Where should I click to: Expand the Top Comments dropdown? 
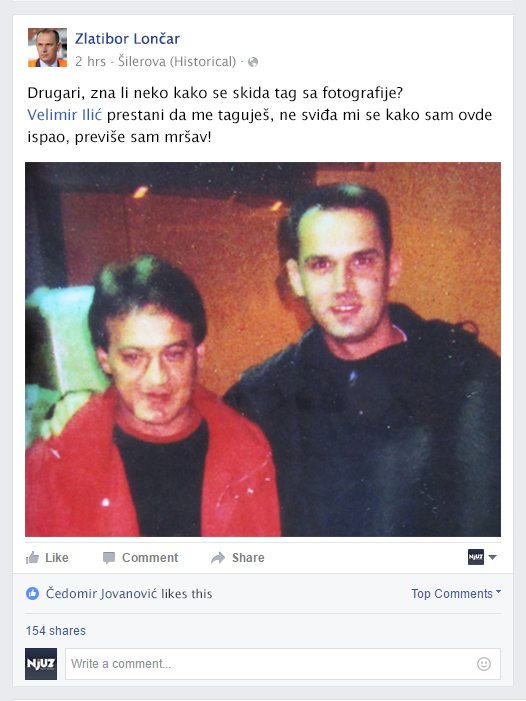456,594
